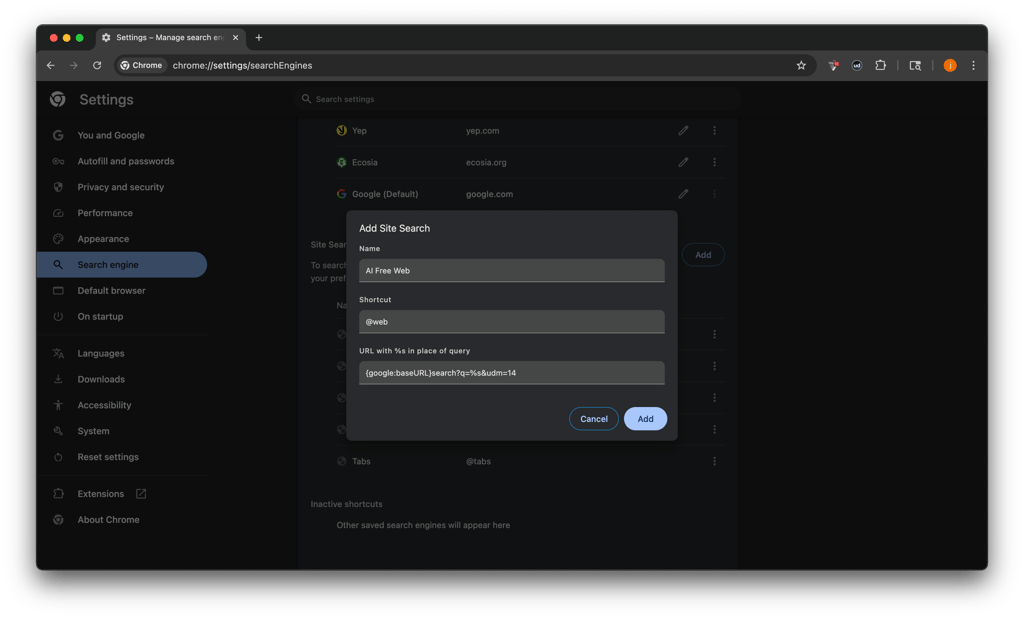Bookmark this page with the star icon

pos(801,65)
